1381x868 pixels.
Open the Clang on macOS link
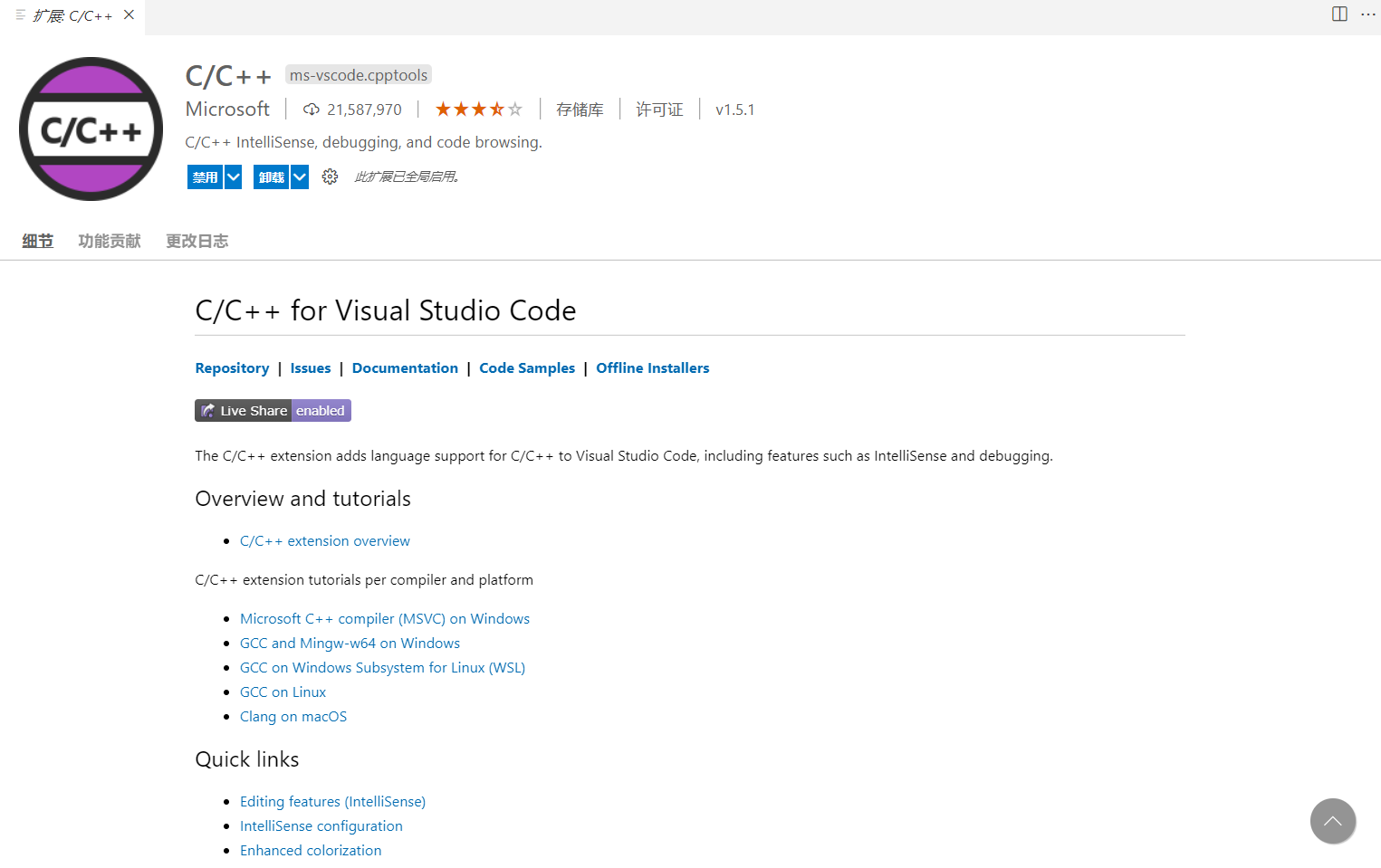[293, 717]
